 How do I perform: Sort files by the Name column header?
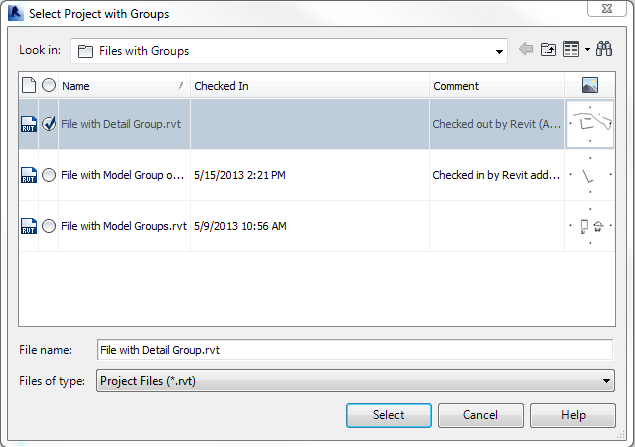[124, 86]
